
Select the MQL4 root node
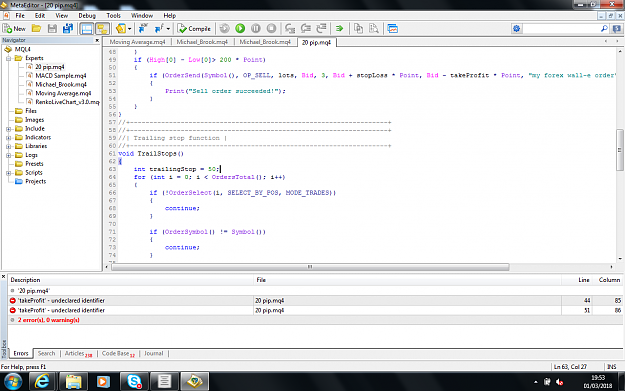pyautogui.click(x=22, y=49)
